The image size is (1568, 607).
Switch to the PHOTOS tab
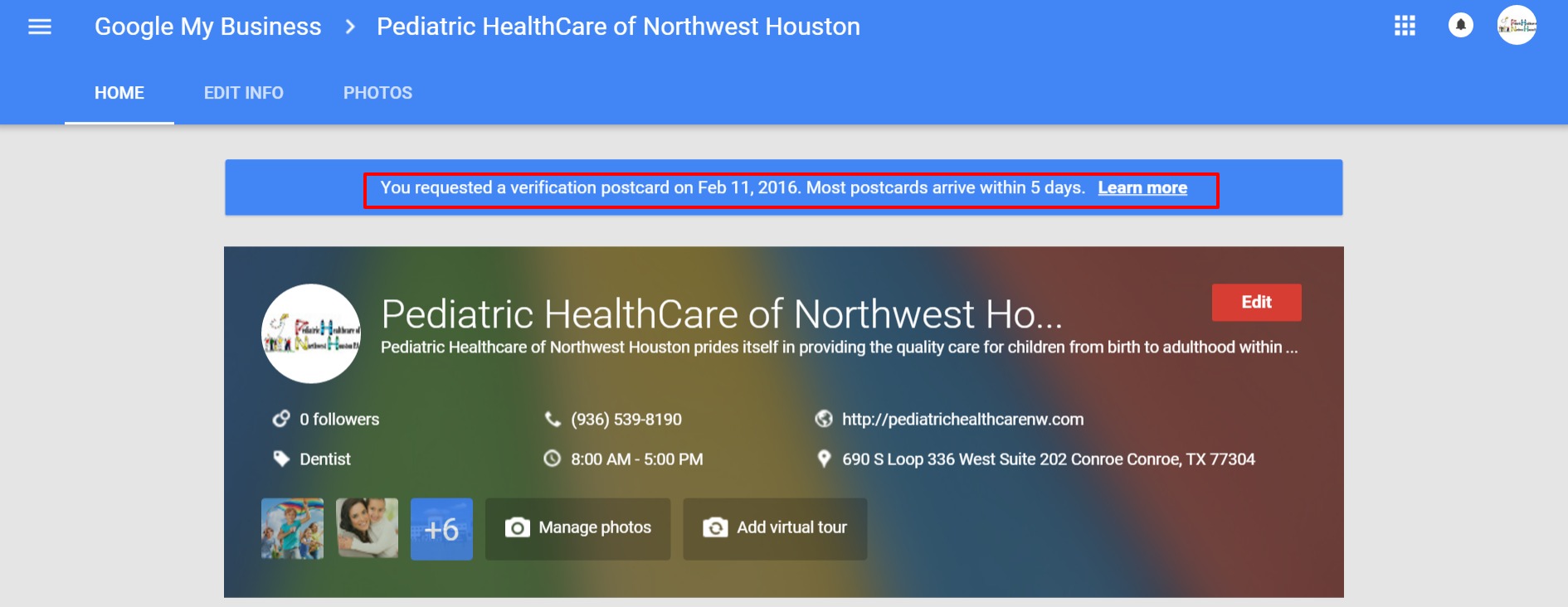pyautogui.click(x=377, y=93)
